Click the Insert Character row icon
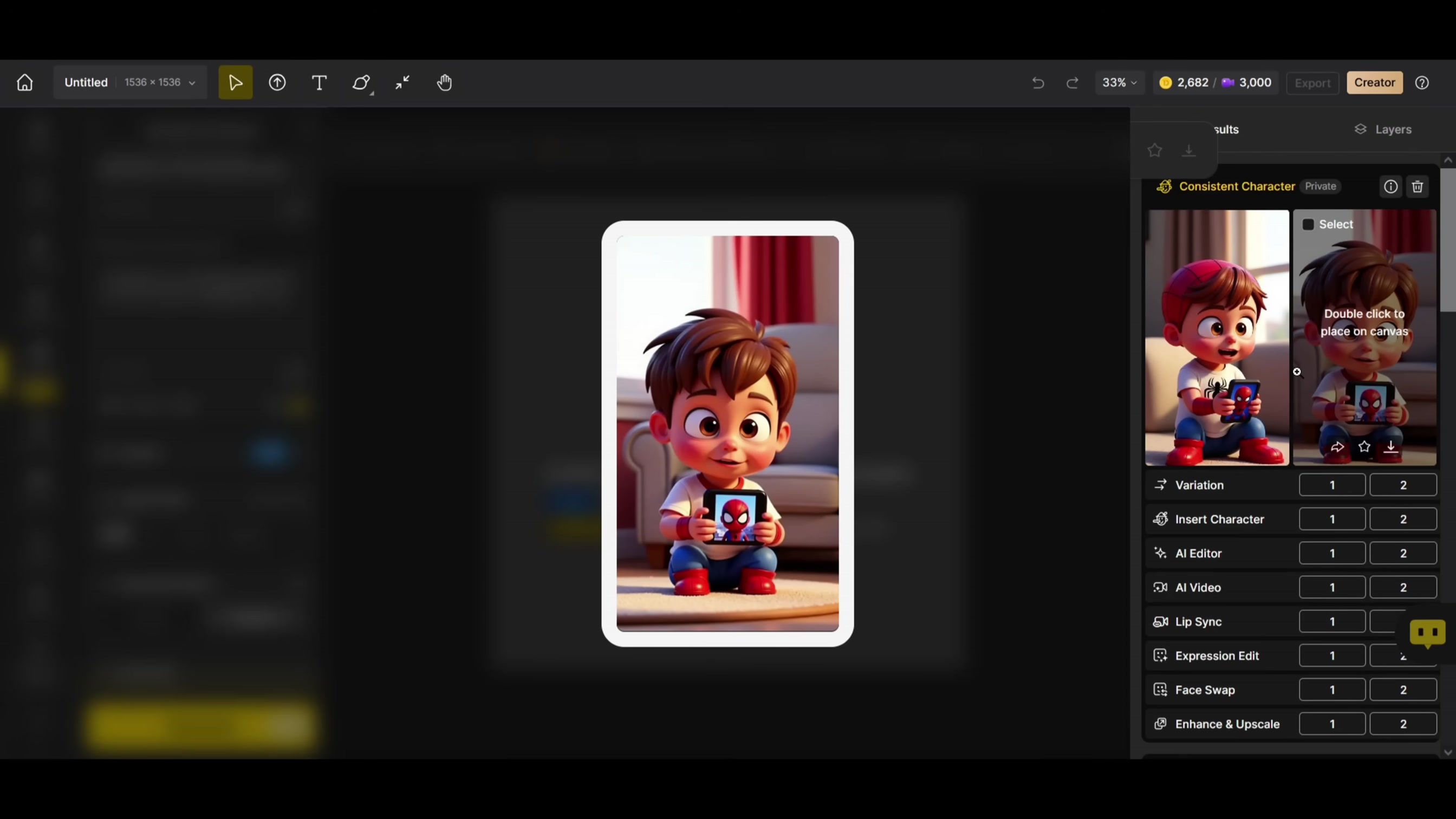 click(x=1160, y=519)
